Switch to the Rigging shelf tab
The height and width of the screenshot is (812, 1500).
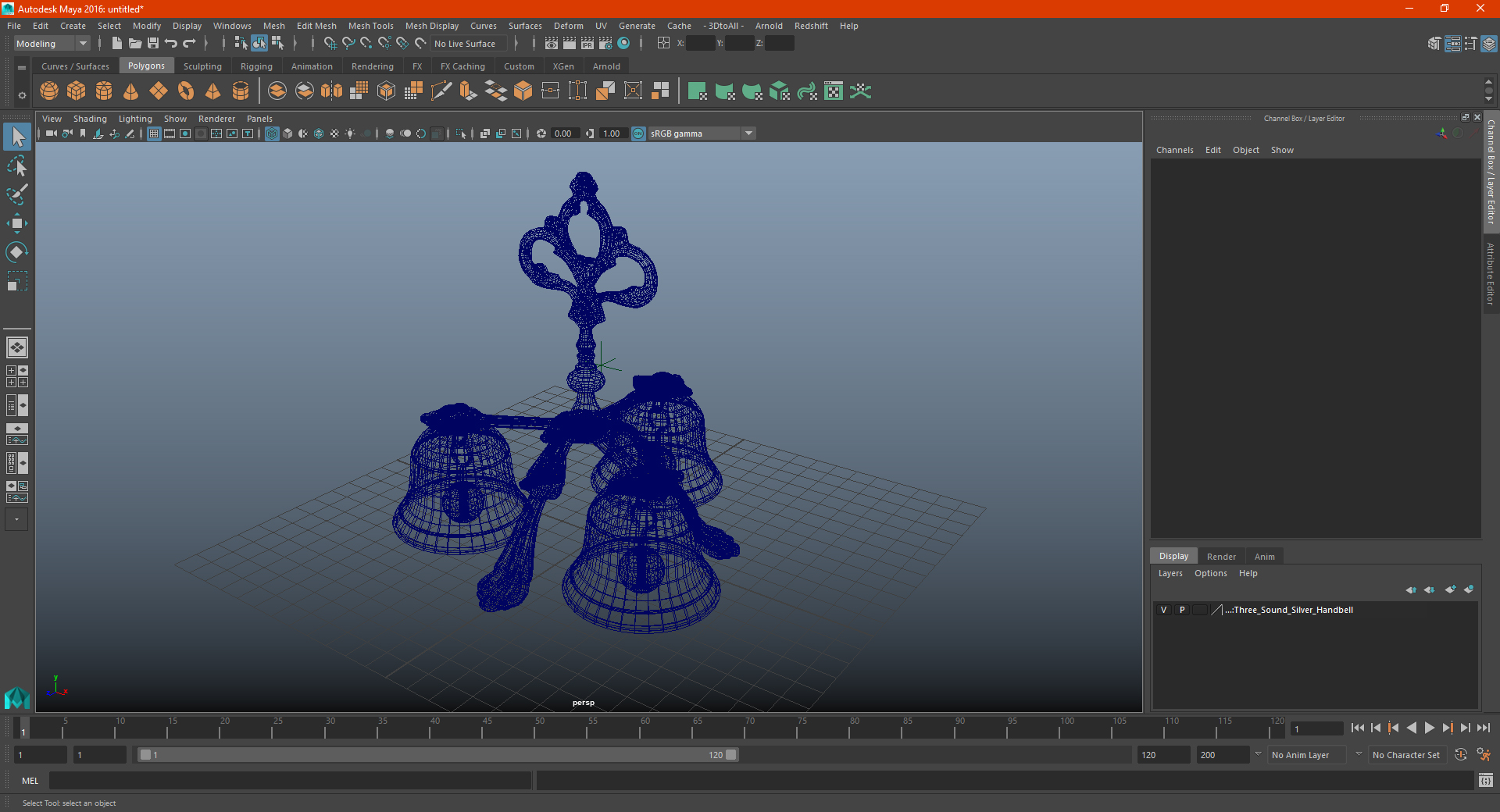[256, 66]
